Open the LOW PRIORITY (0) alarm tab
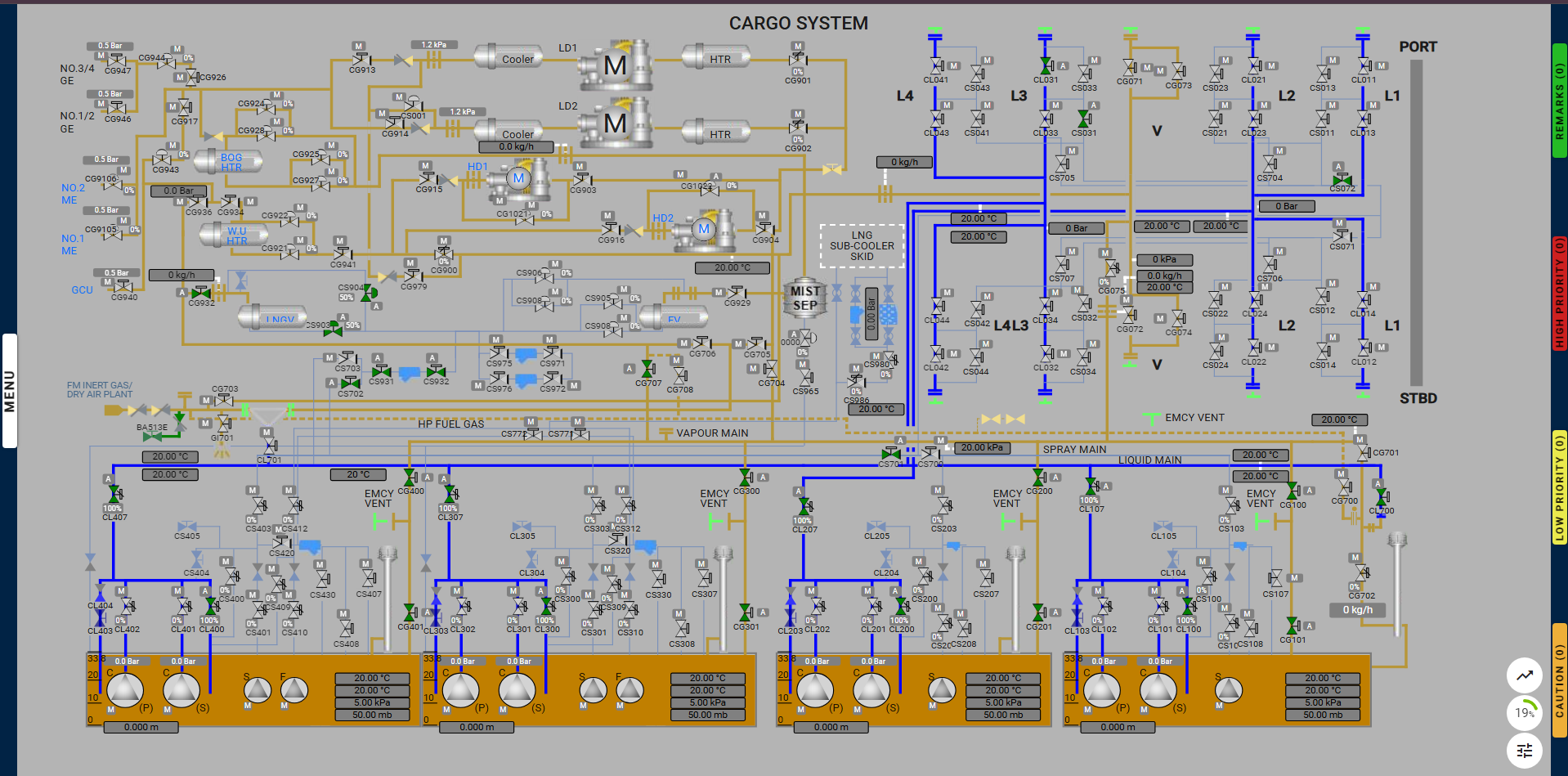 (x=1559, y=487)
